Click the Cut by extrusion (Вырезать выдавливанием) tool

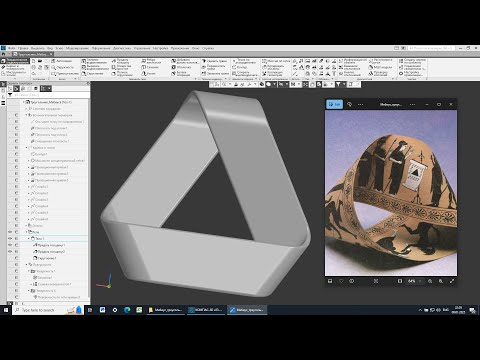pos(95,67)
